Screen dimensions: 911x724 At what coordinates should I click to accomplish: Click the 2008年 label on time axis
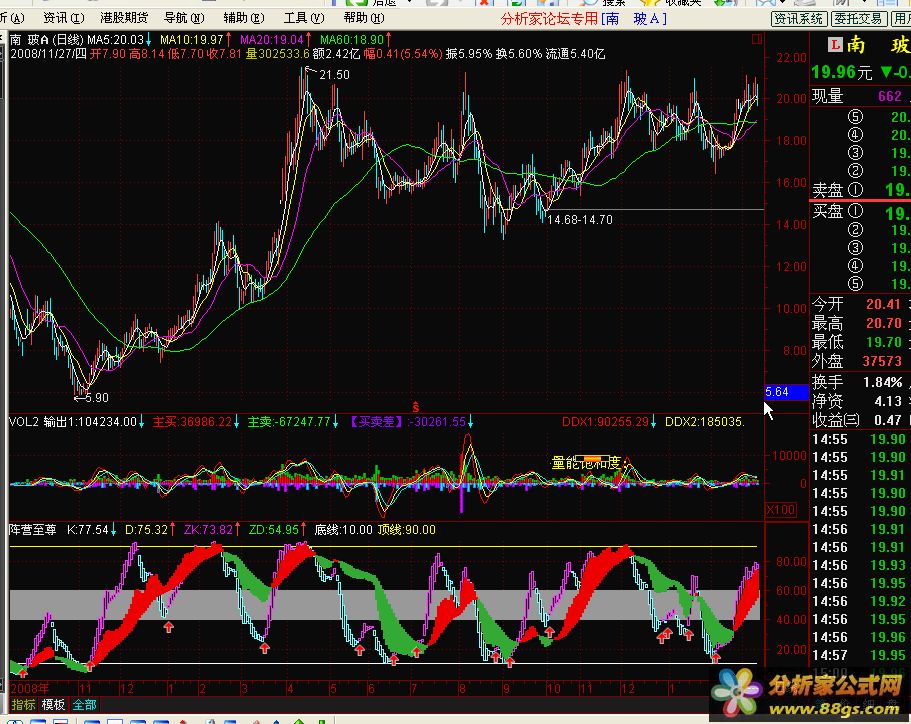point(30,689)
